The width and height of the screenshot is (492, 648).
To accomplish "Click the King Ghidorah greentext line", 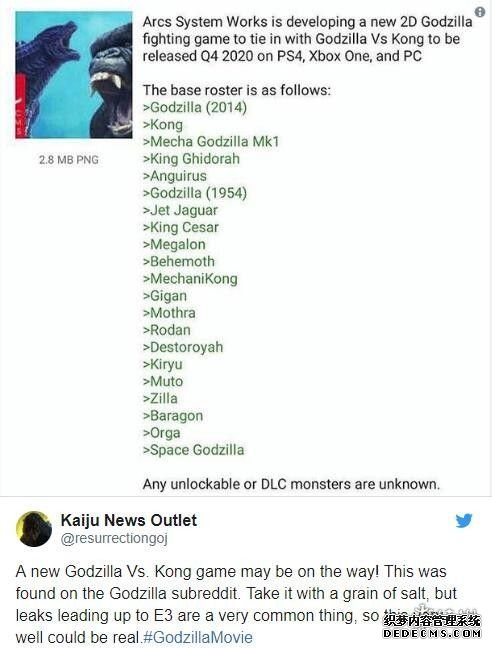I will click(x=191, y=159).
